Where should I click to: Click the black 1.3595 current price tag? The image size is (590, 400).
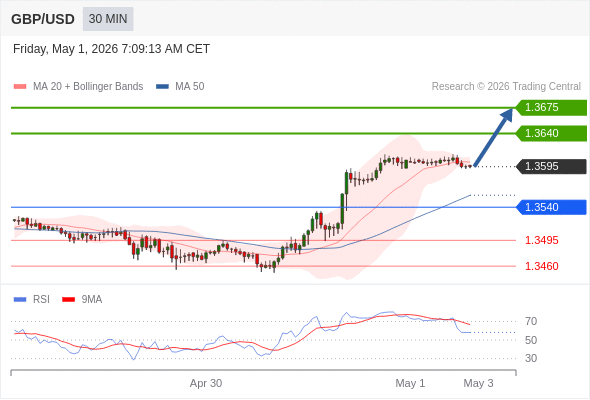(x=551, y=166)
